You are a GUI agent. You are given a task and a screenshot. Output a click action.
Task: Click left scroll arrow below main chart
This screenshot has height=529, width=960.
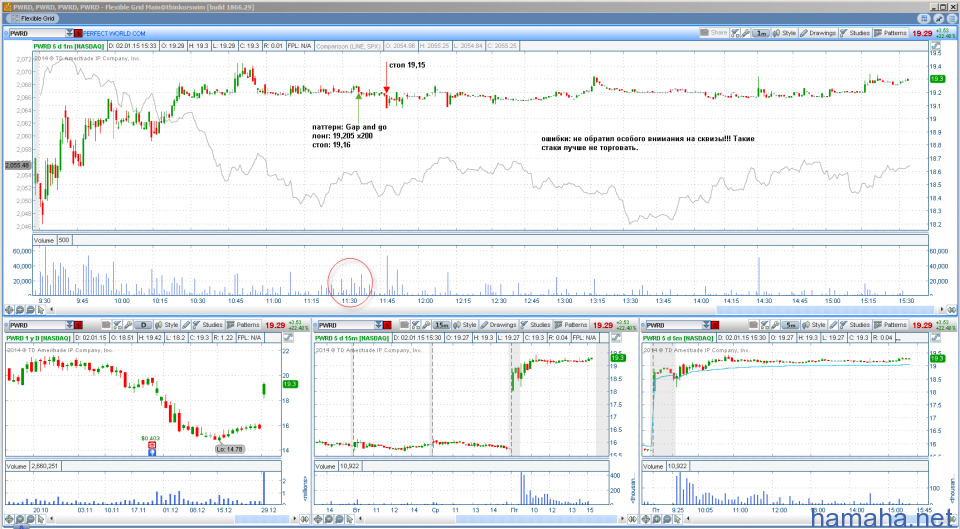(x=52, y=310)
